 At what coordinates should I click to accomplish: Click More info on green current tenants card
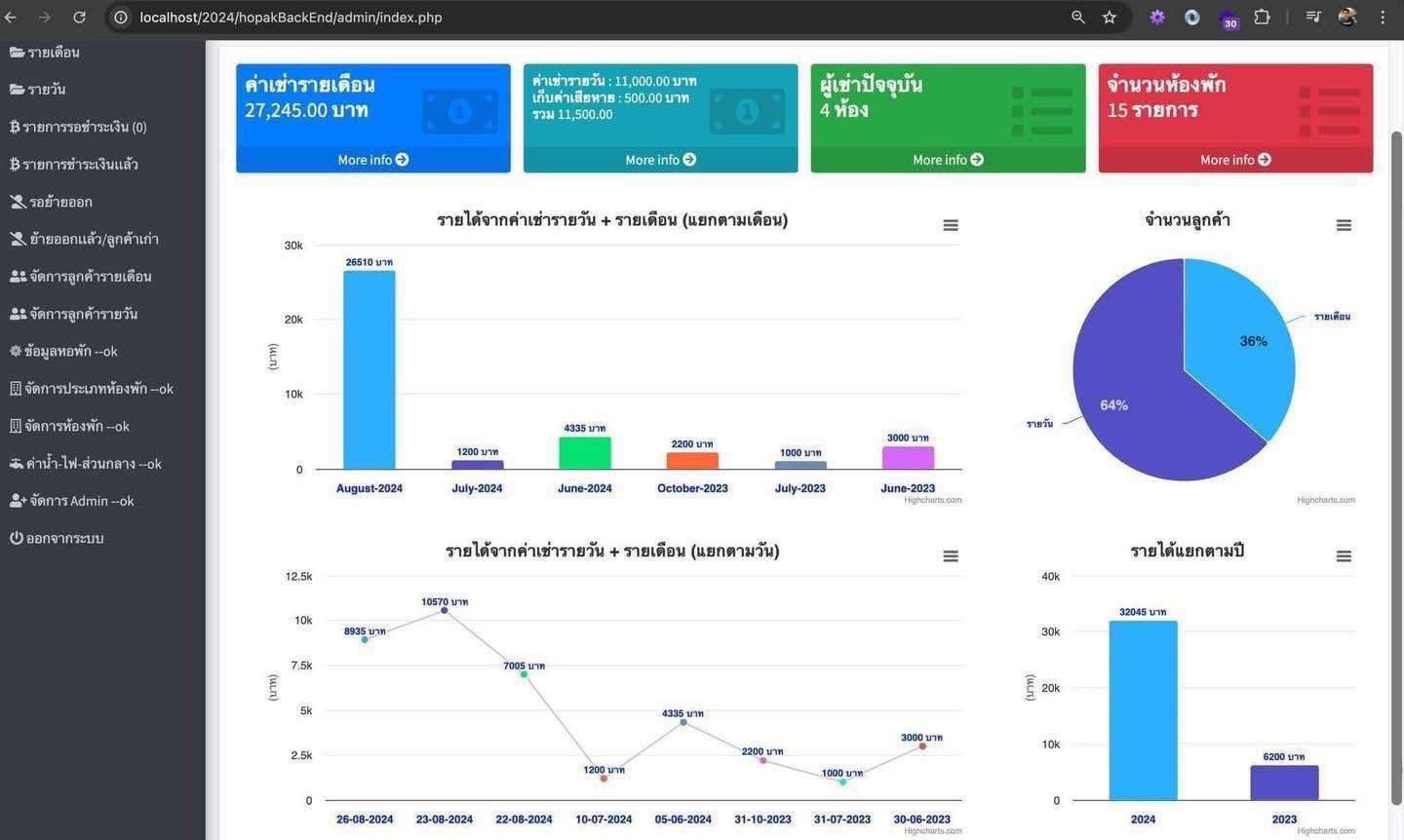[948, 160]
